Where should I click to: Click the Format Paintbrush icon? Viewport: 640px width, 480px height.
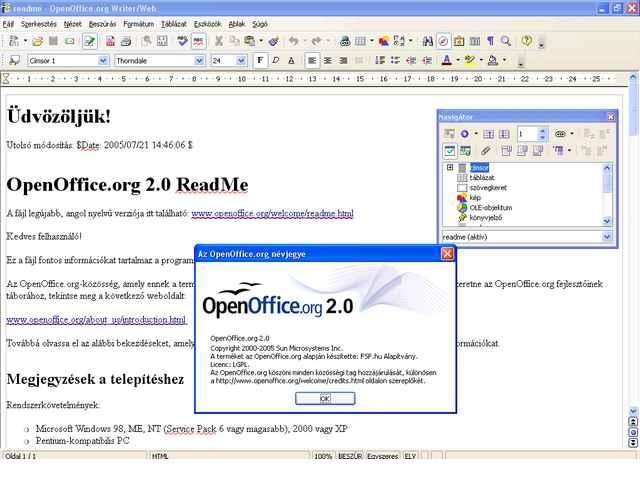[274, 41]
